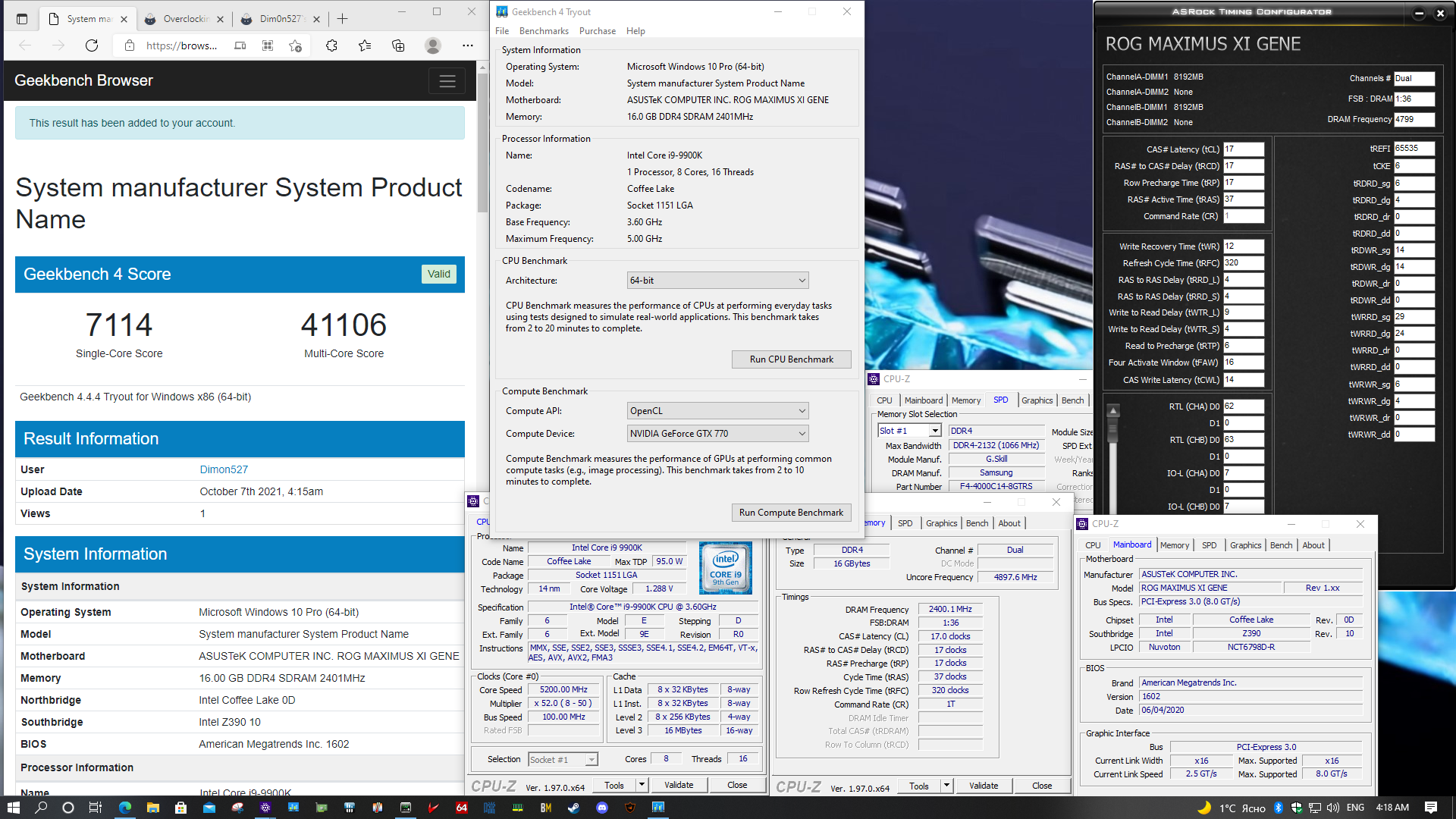This screenshot has width=1456, height=819.
Task: Open Microsoft Store from the taskbar
Action: coord(180,808)
